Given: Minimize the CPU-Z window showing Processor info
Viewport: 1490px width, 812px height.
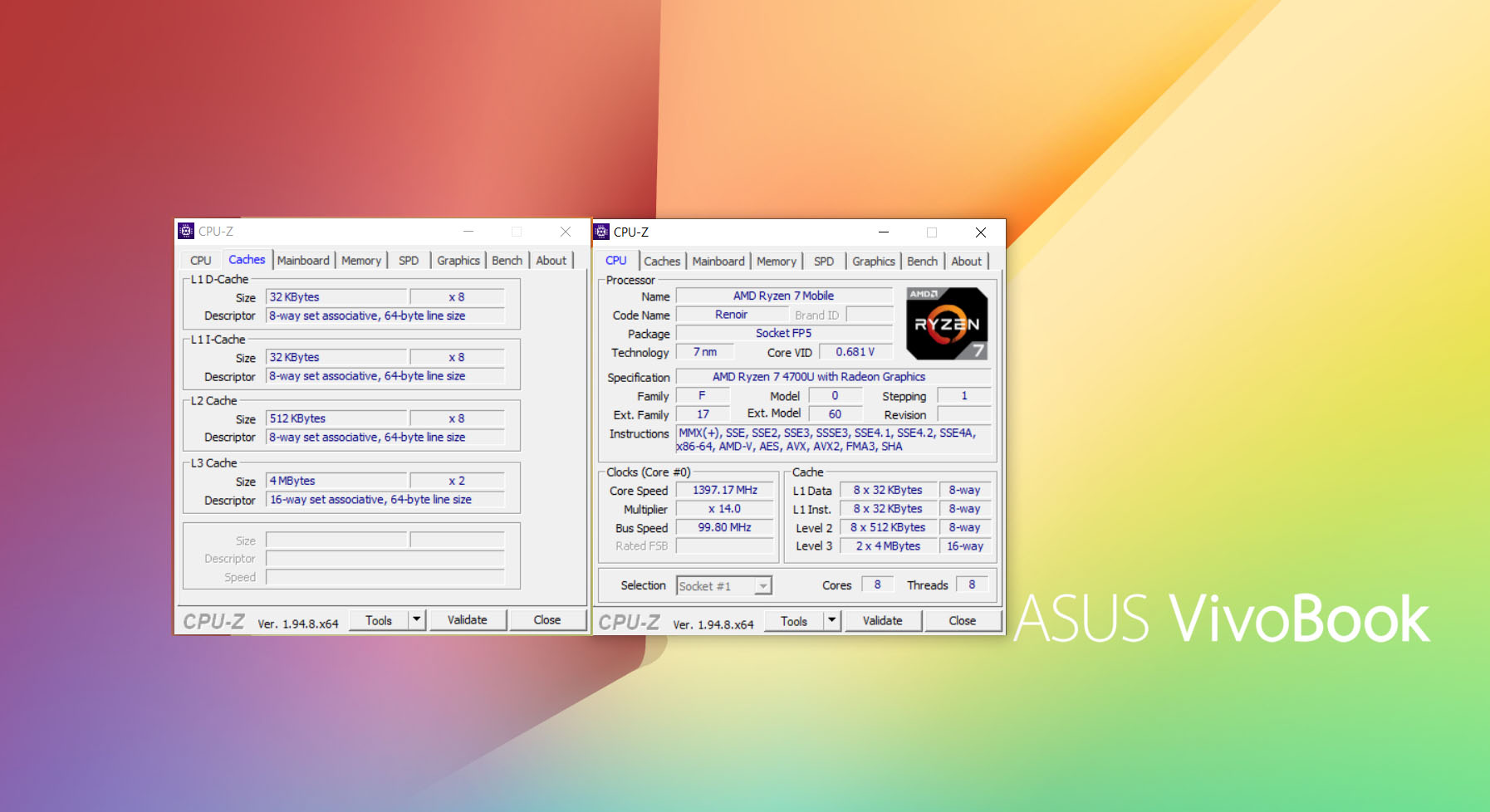Looking at the screenshot, I should pos(884,232).
